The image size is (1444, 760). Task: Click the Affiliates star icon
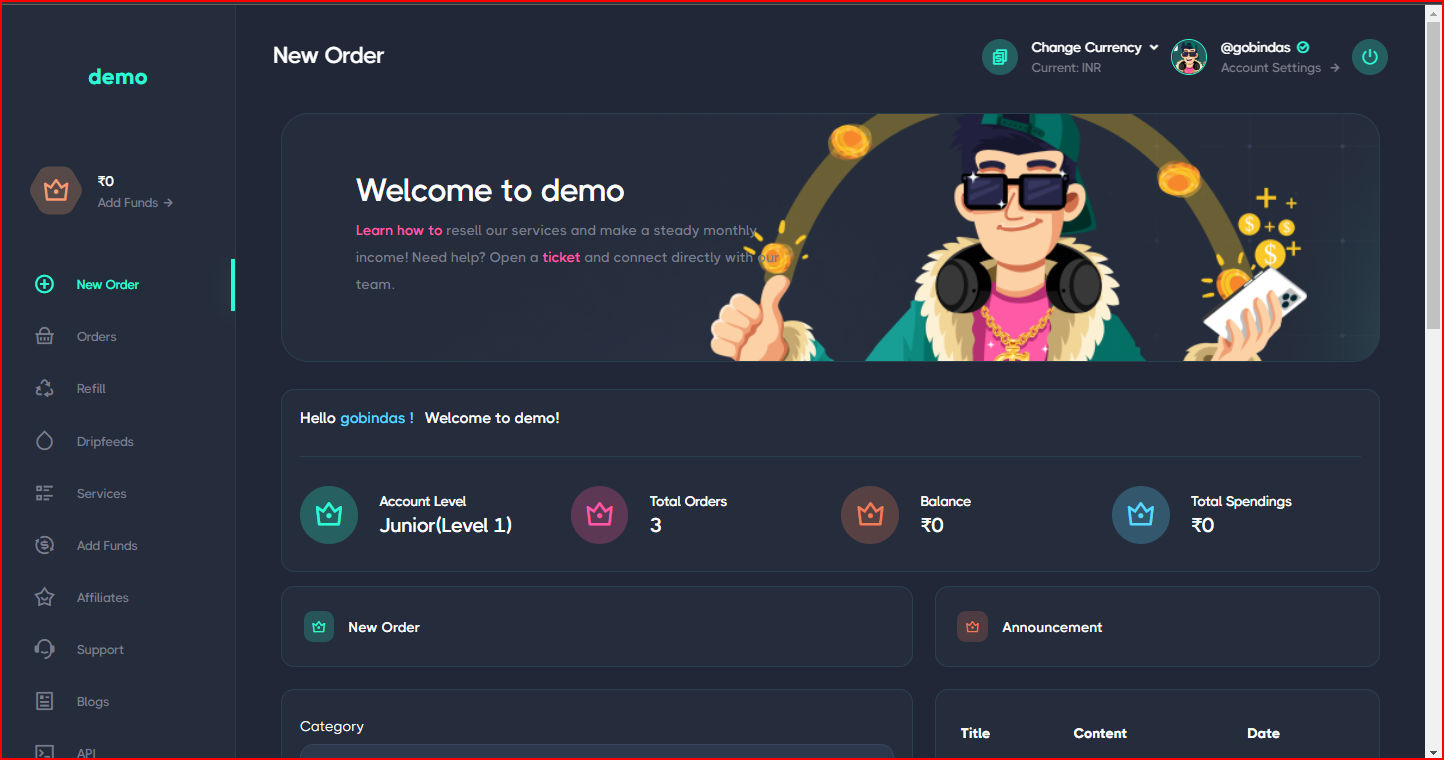click(44, 598)
